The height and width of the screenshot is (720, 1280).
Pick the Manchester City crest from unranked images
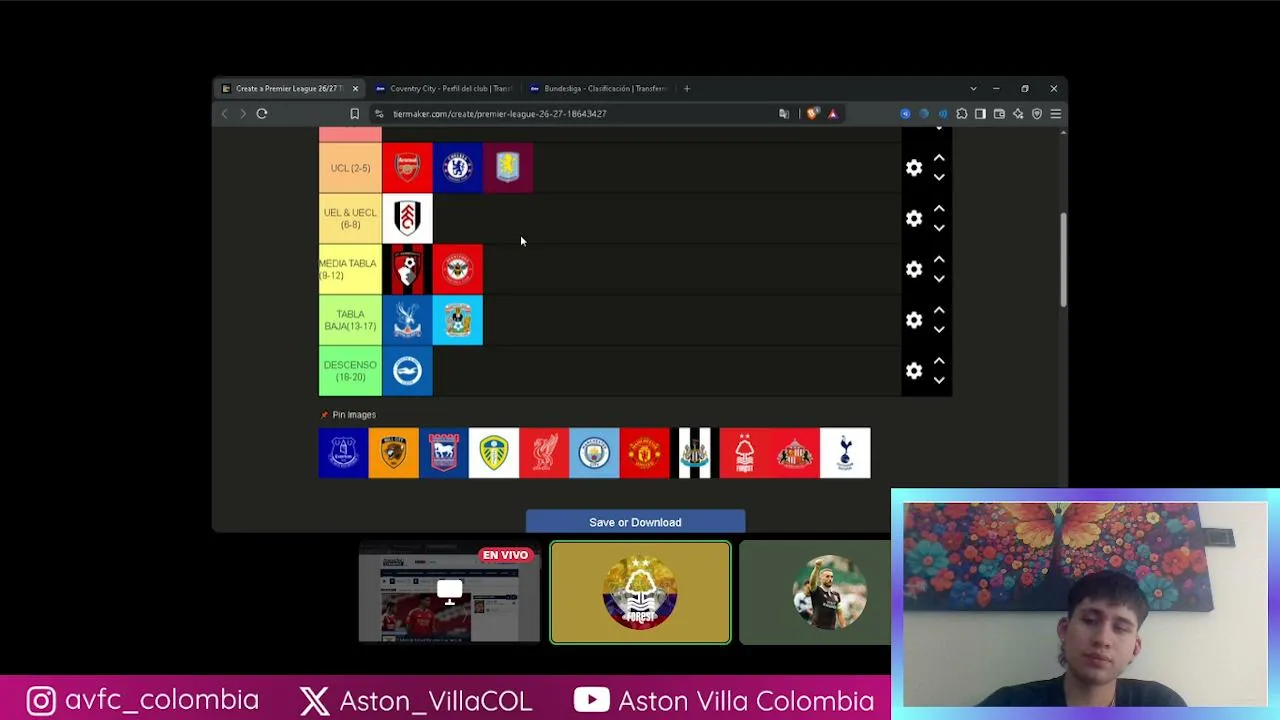pos(594,453)
